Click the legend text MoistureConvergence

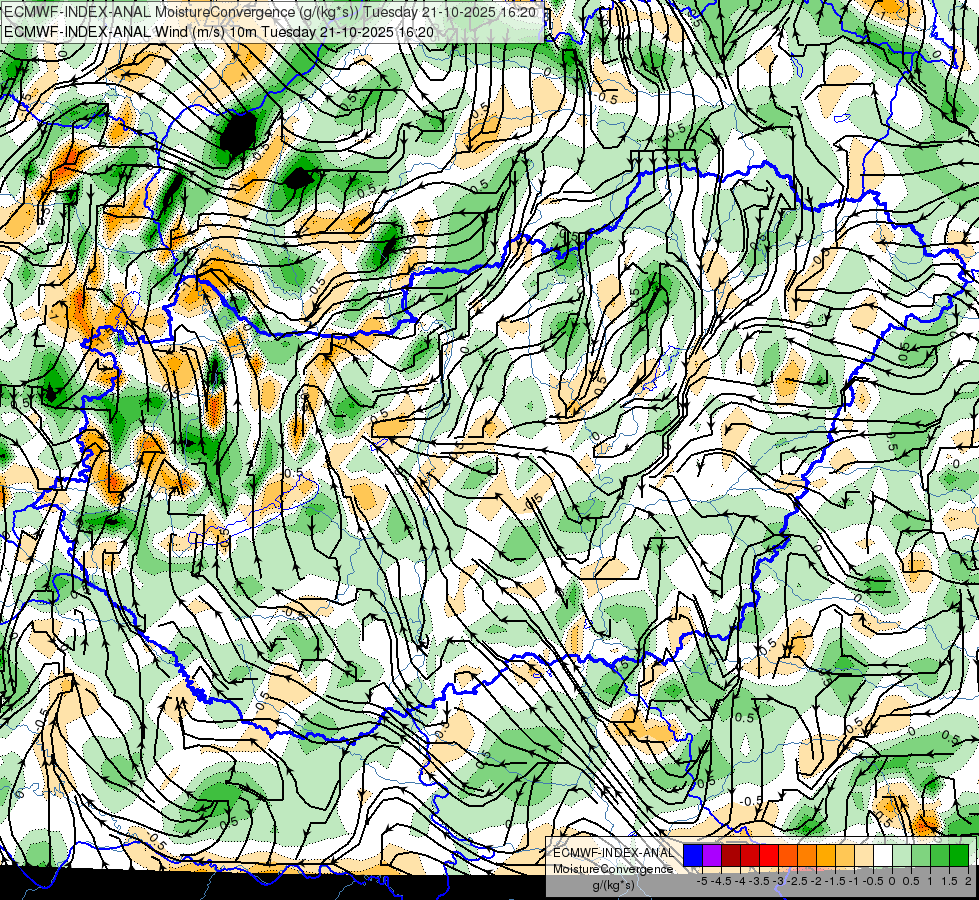(613, 869)
